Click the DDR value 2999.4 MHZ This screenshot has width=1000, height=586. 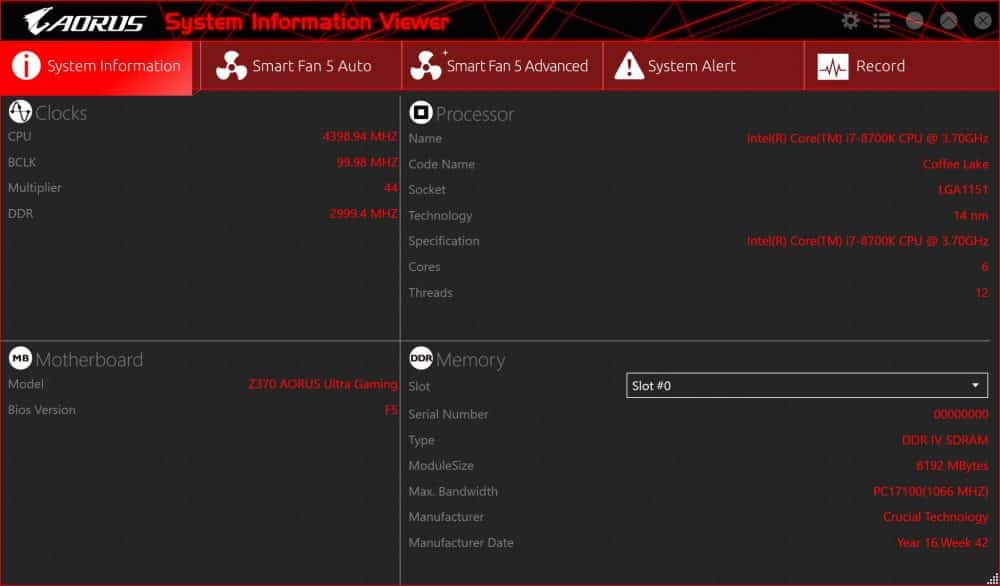(x=364, y=214)
